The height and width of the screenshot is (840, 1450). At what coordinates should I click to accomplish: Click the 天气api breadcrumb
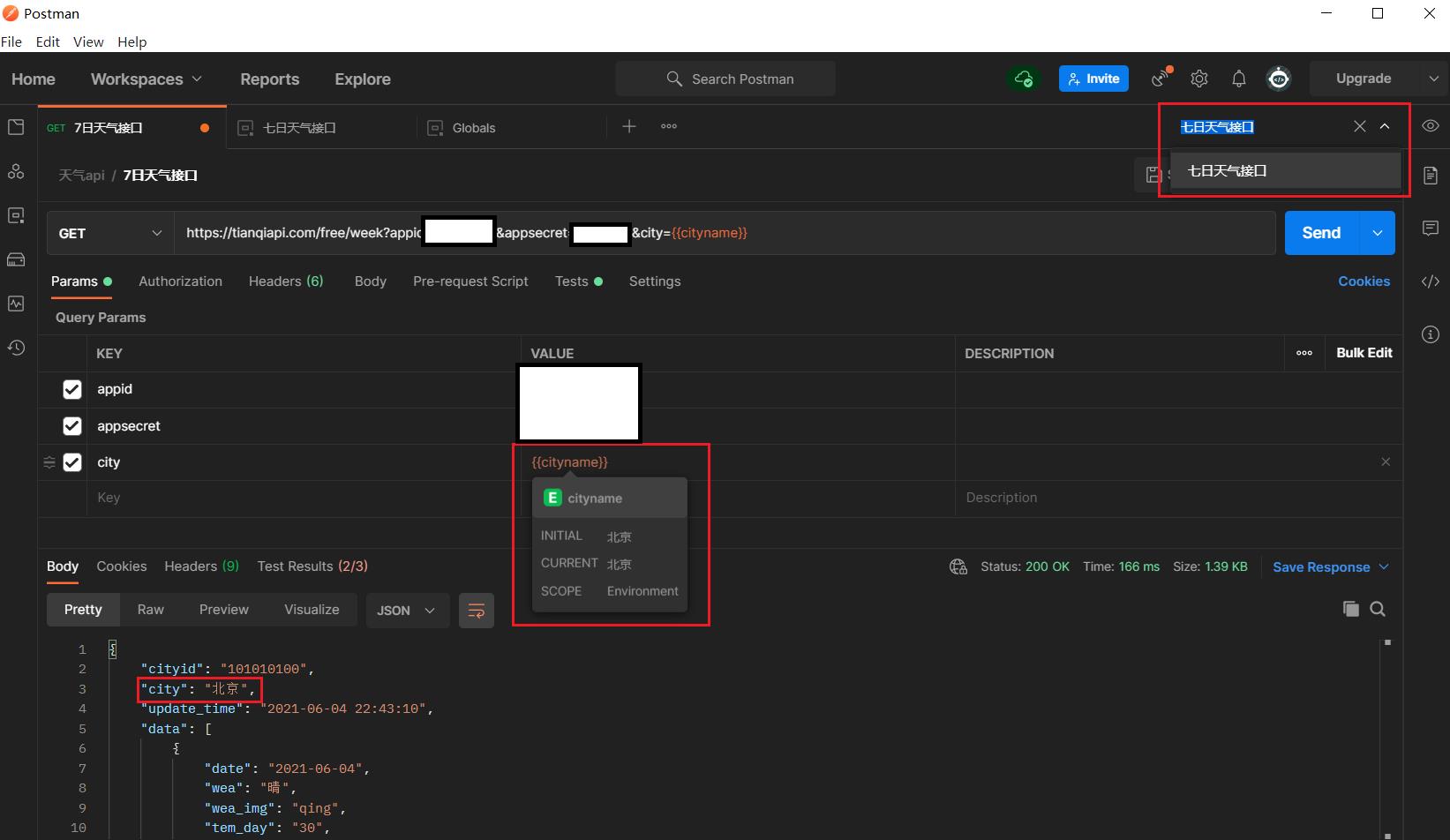(81, 176)
